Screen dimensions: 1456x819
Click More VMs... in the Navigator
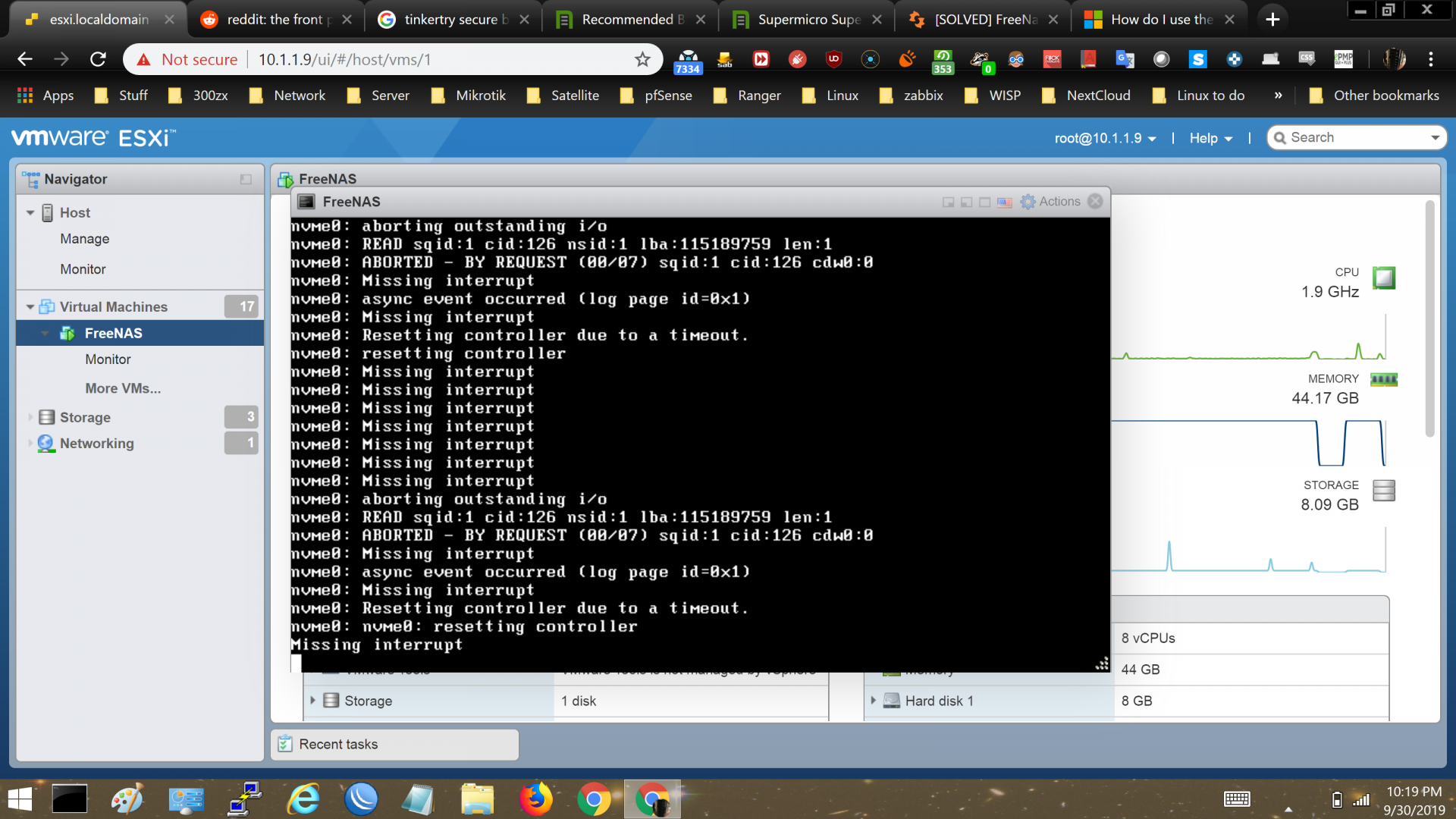pyautogui.click(x=123, y=388)
